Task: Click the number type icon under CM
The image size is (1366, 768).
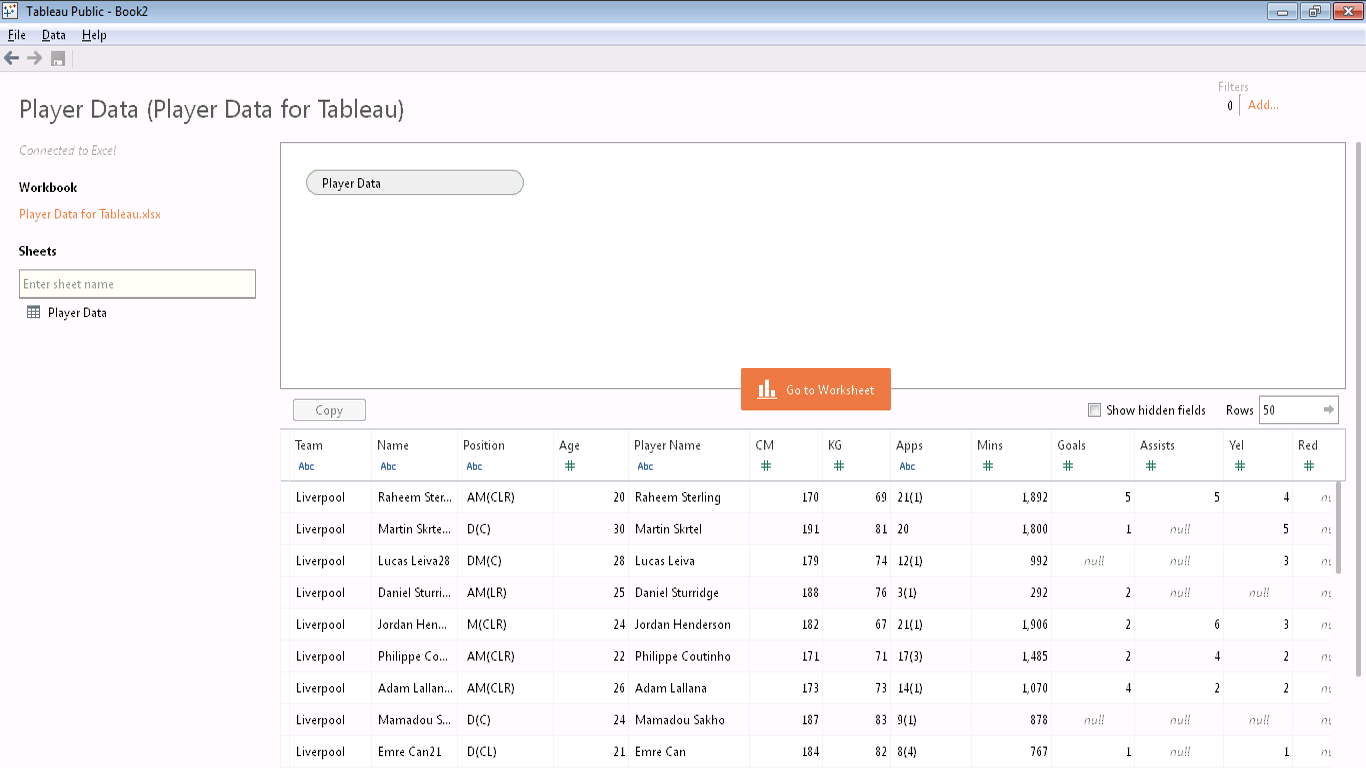Action: pyautogui.click(x=765, y=466)
